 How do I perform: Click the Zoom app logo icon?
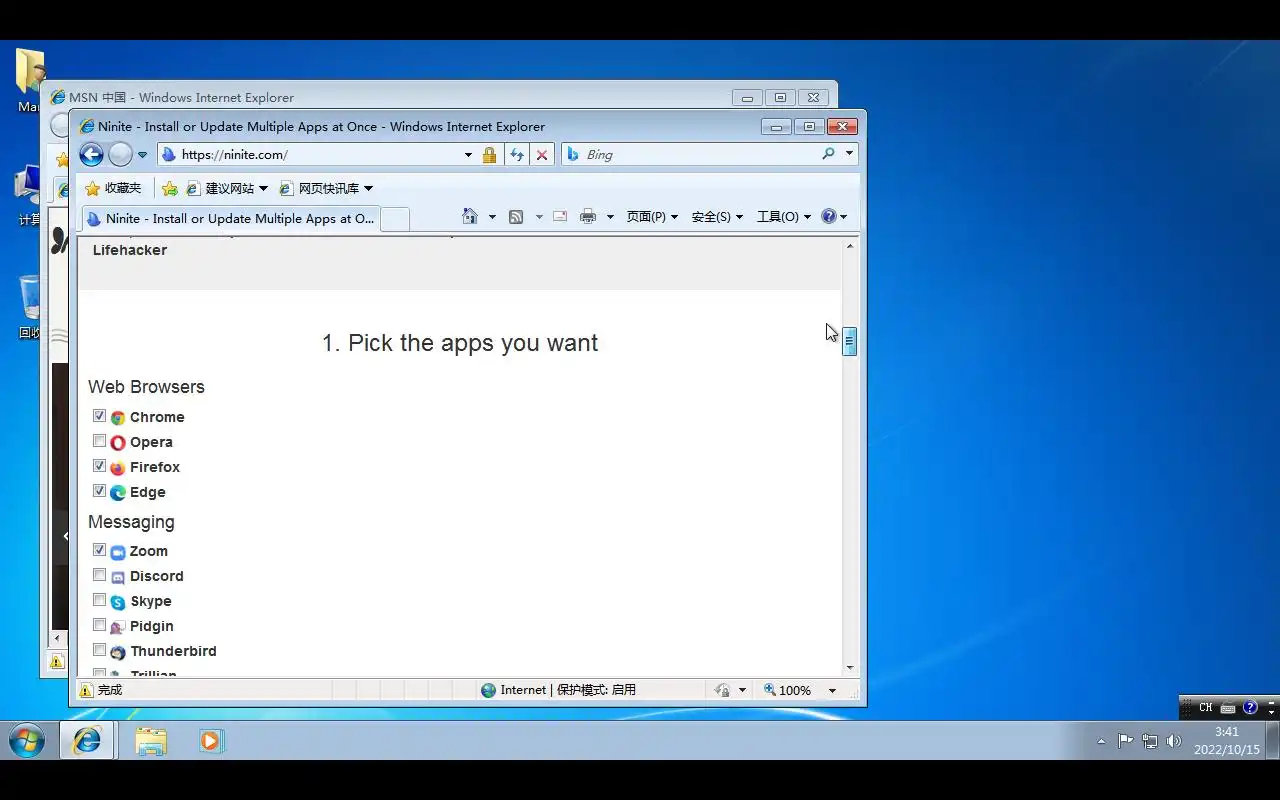(x=118, y=552)
